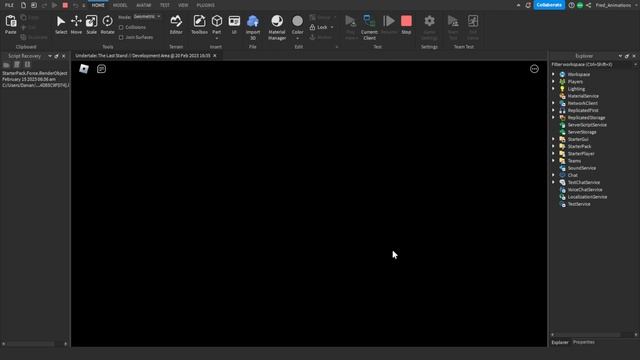Select SoundService in Explorer
The width and height of the screenshot is (640, 360).
pyautogui.click(x=582, y=168)
